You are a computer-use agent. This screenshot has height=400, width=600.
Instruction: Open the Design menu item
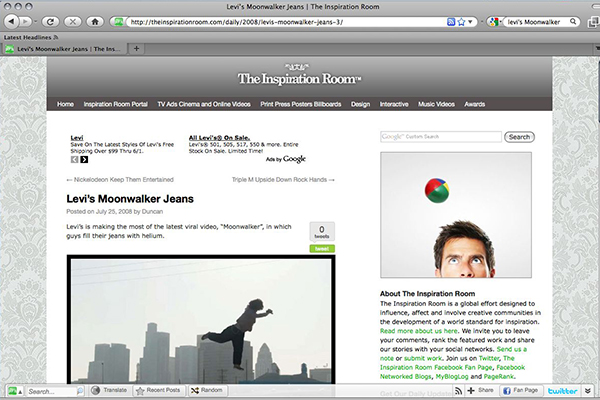360,104
